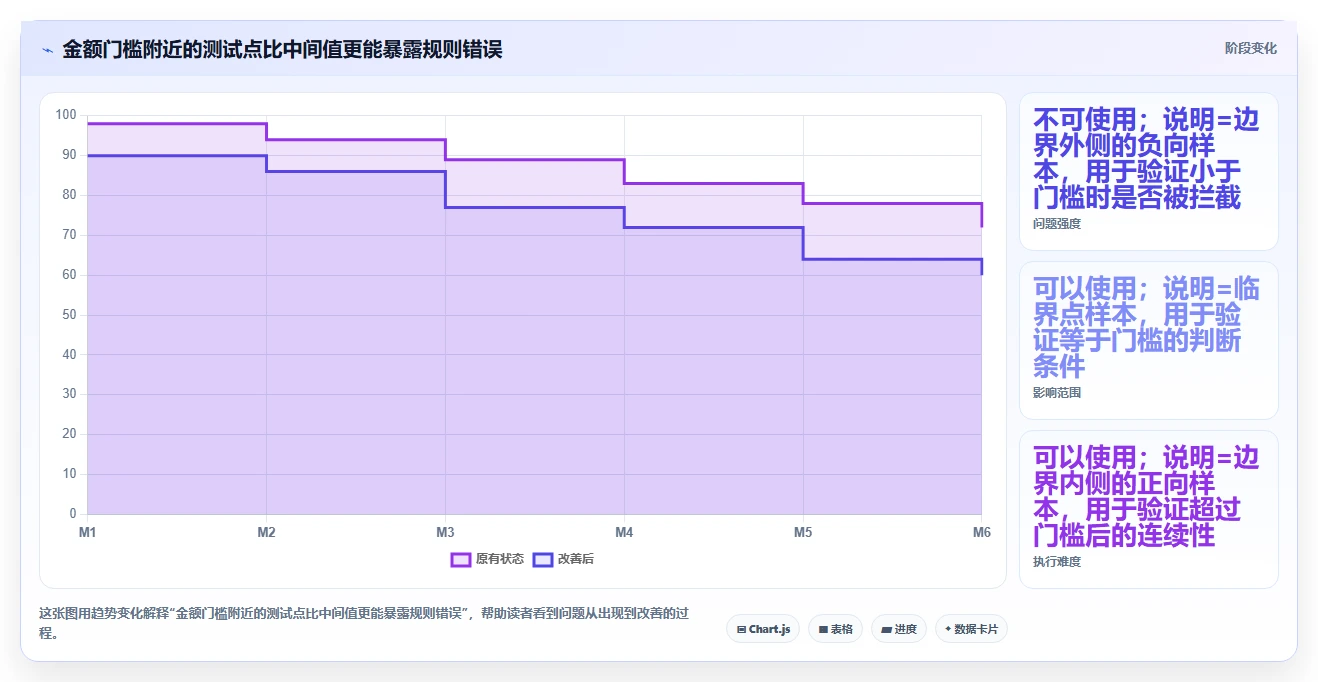Image resolution: width=1318 pixels, height=682 pixels.
Task: Select the chart title about 金额门槛
Action: [282, 49]
